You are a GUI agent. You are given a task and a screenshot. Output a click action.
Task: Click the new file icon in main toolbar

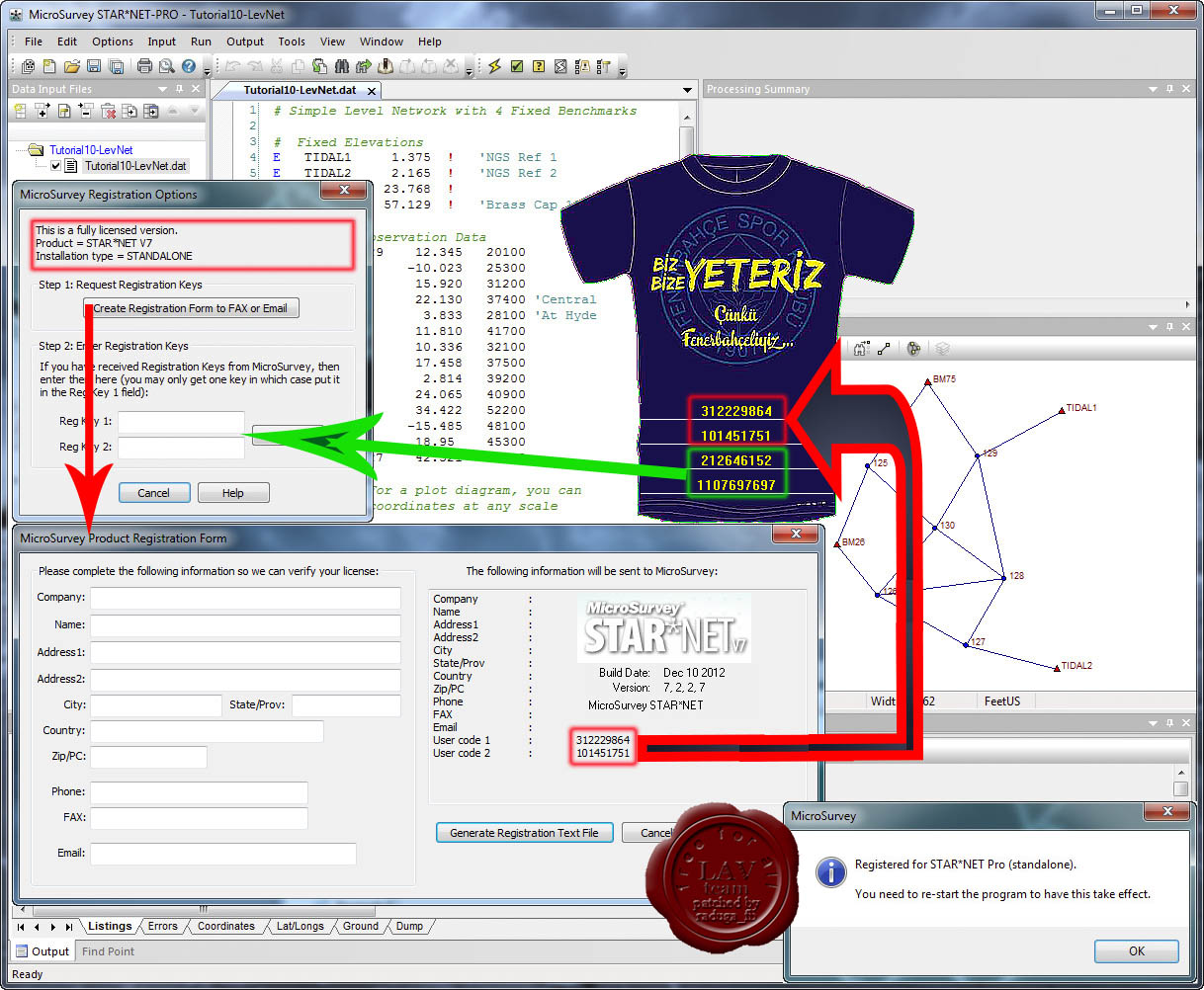(49, 66)
